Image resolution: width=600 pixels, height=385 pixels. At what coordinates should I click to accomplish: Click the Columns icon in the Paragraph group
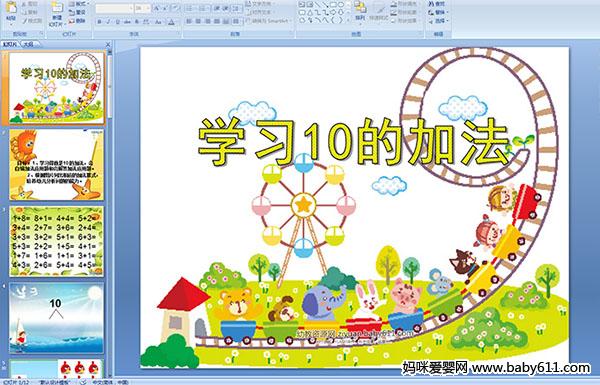(236, 21)
